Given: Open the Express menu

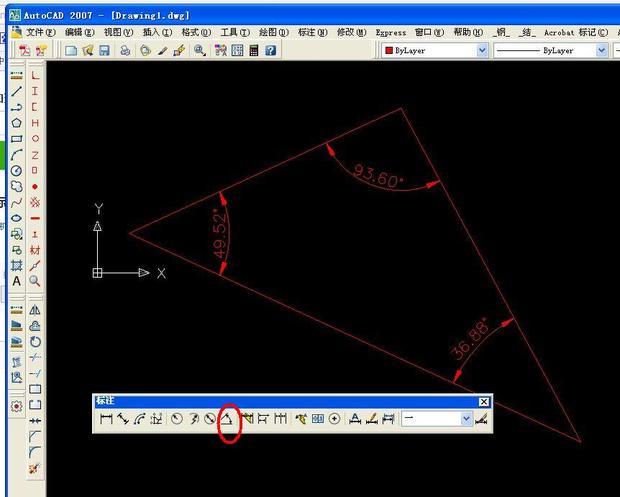Looking at the screenshot, I should pos(391,32).
